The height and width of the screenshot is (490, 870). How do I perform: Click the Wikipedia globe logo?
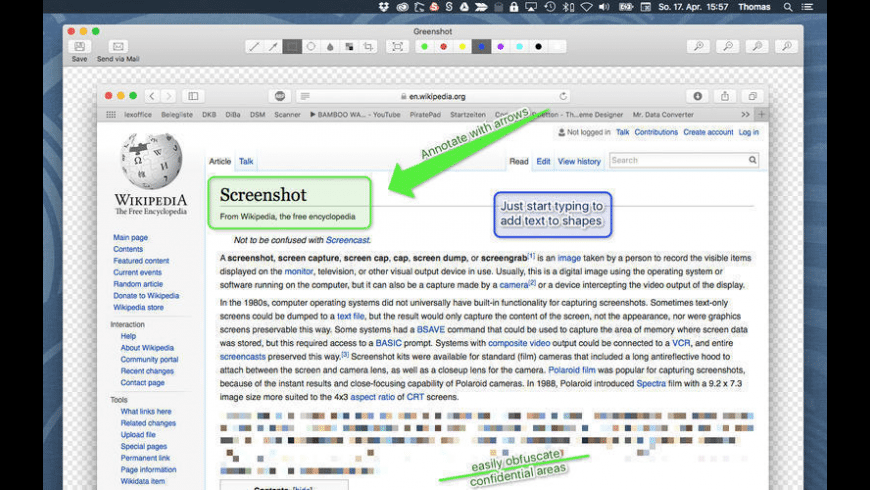(x=151, y=160)
